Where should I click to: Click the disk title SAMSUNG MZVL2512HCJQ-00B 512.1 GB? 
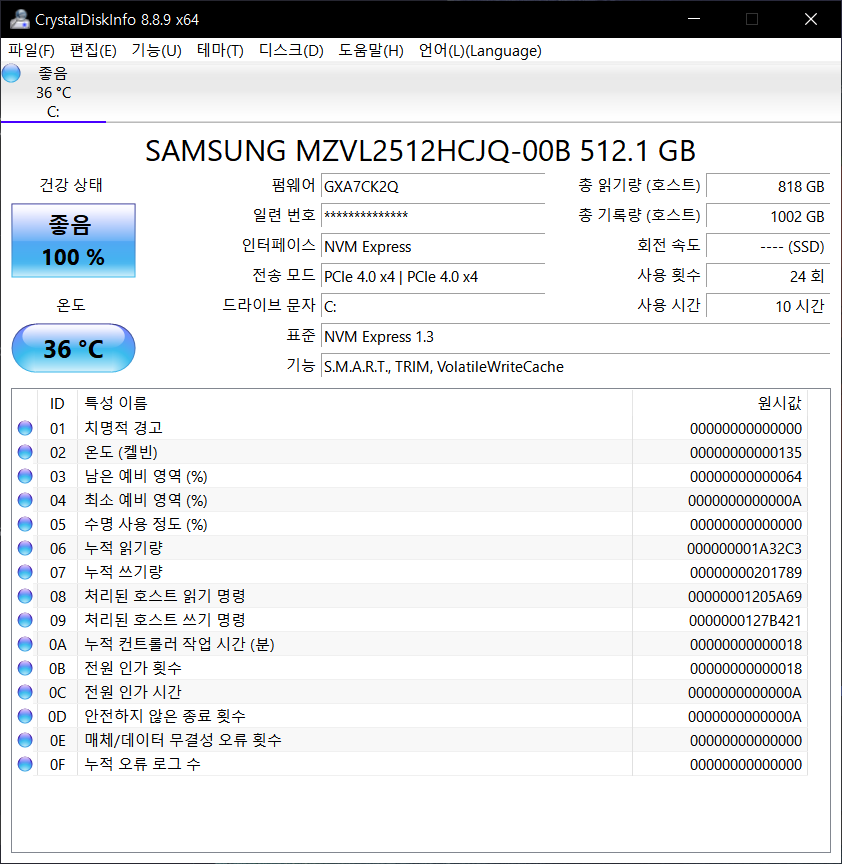420,150
